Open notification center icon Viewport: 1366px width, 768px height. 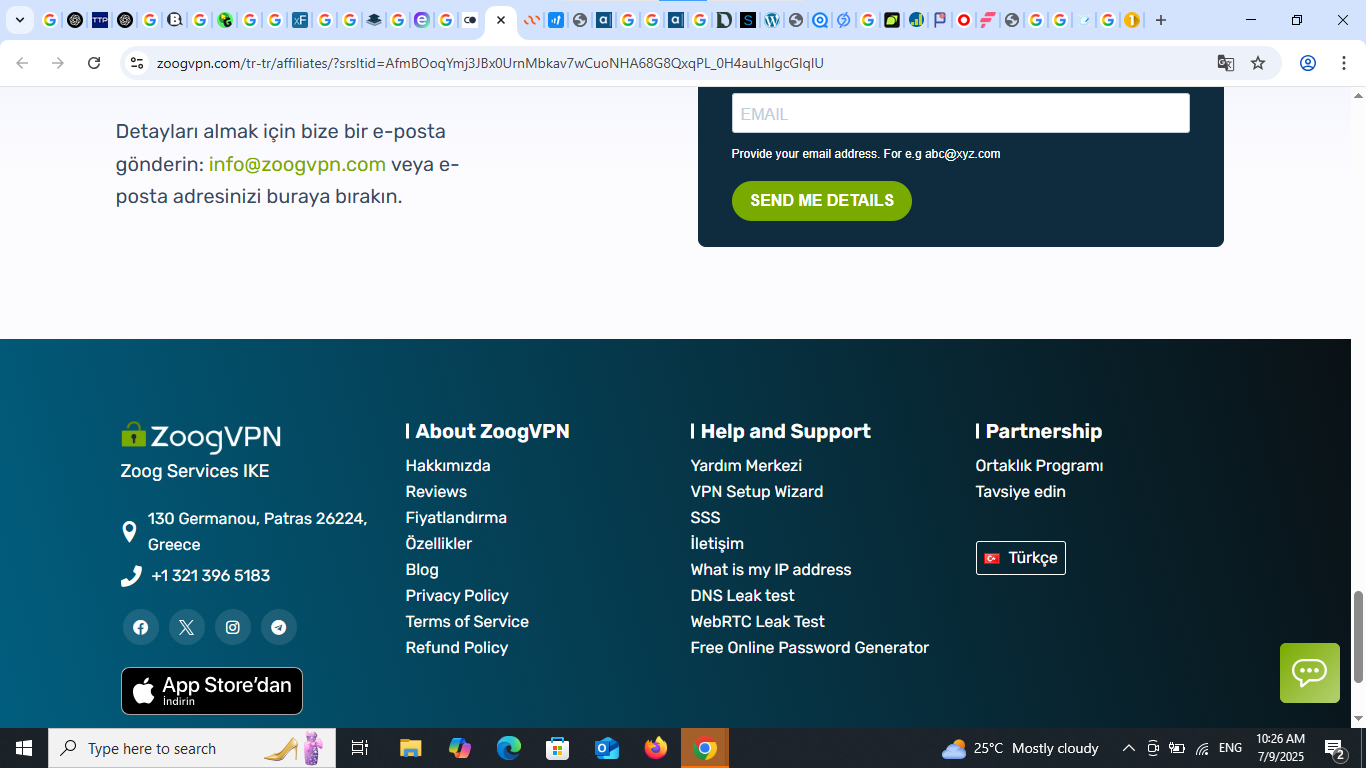[x=1335, y=748]
